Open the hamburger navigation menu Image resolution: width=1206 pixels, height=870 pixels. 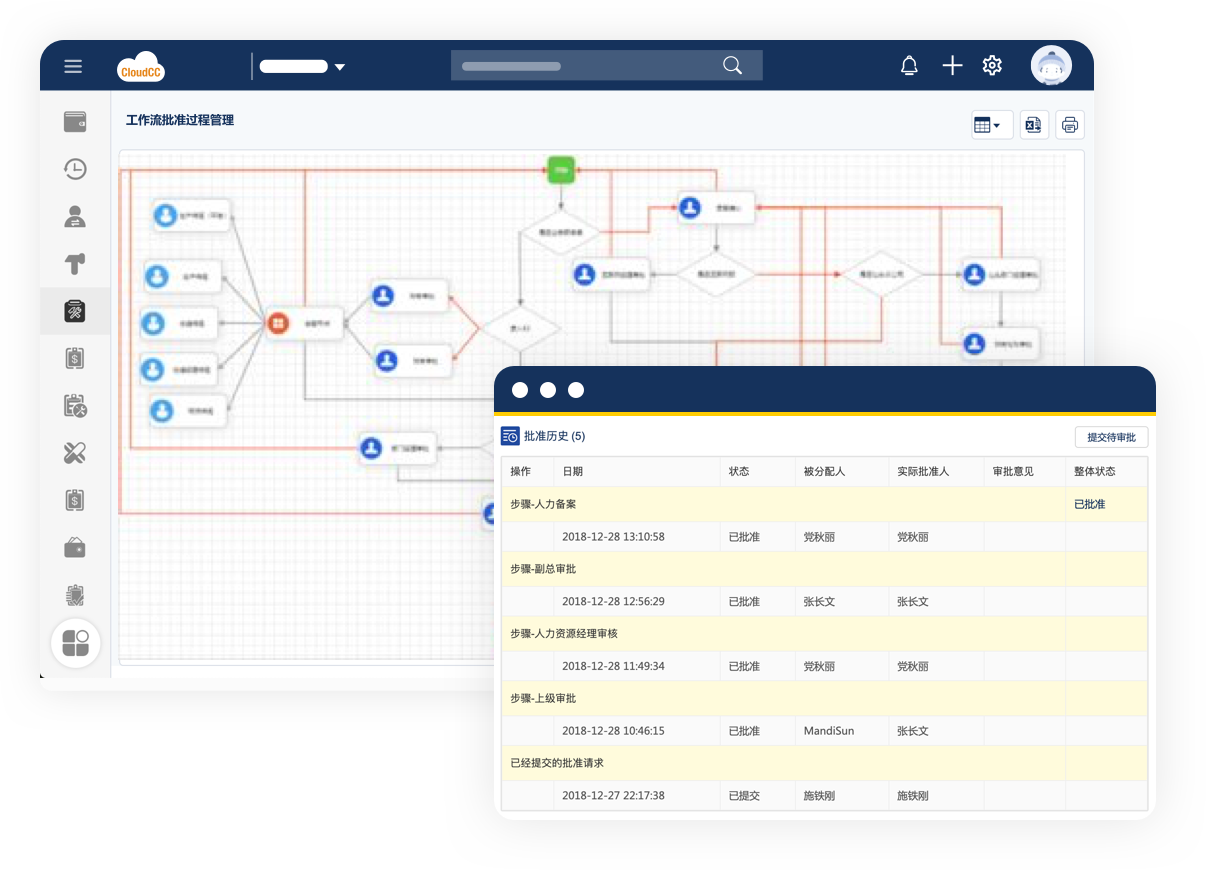(x=73, y=66)
